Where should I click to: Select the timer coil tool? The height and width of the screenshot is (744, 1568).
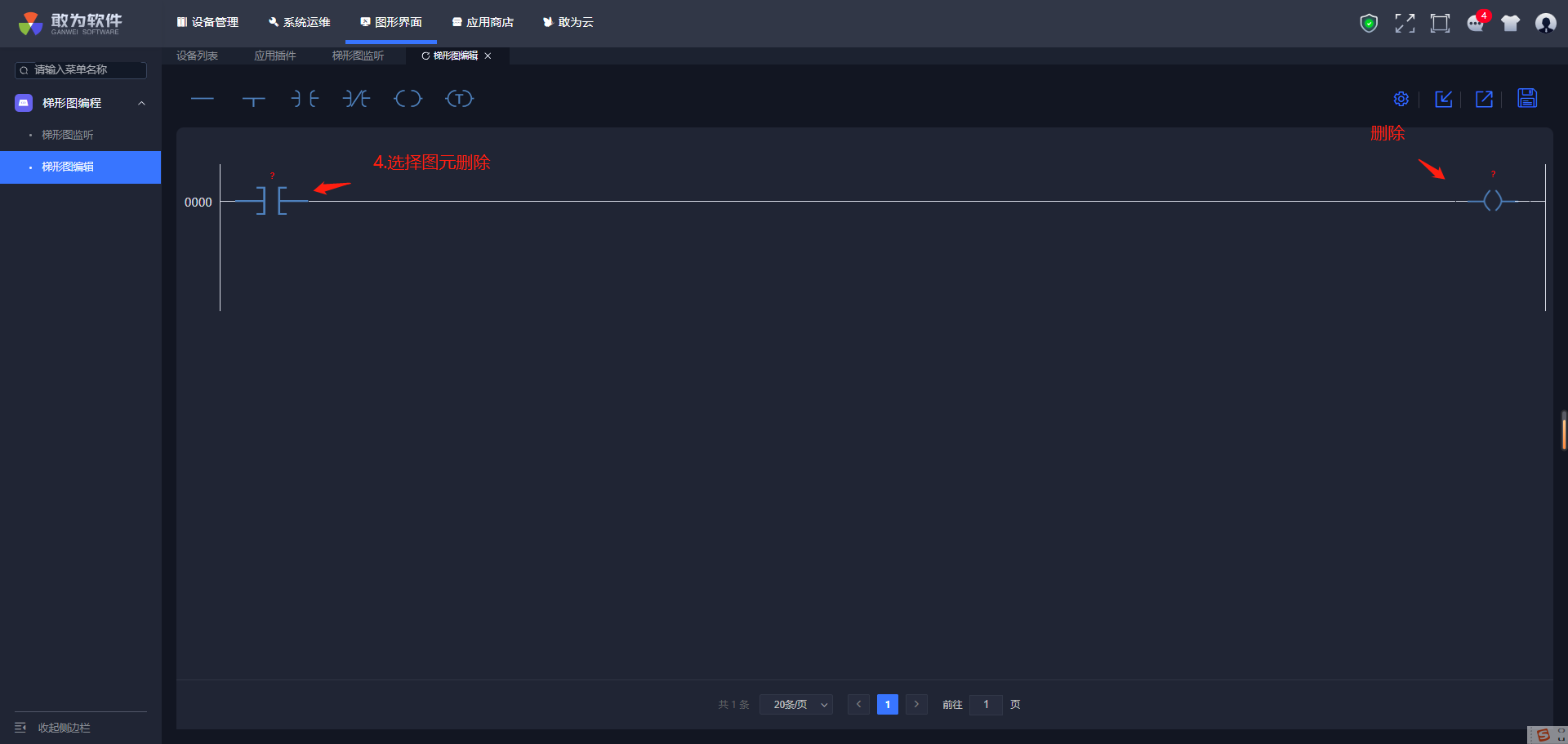(460, 99)
